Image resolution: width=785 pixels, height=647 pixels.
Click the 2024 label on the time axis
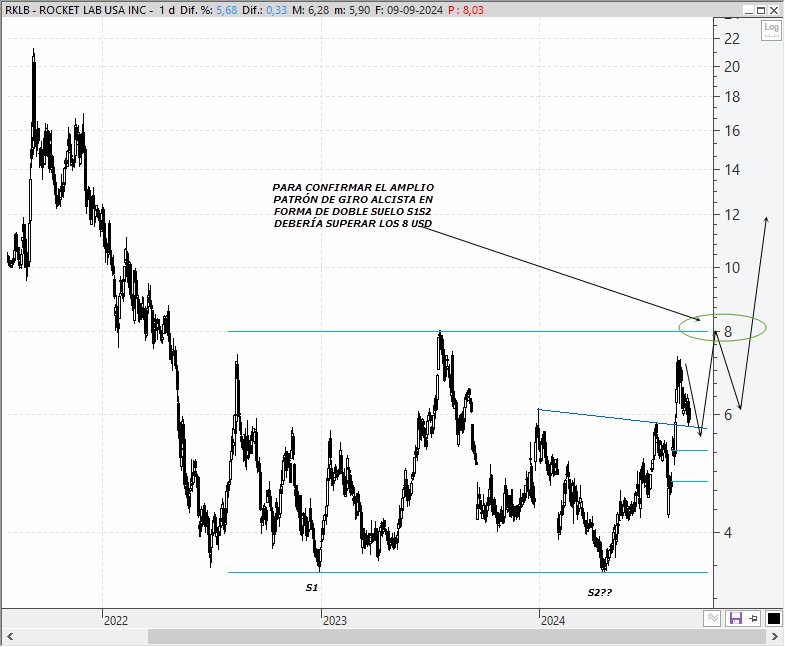click(553, 620)
